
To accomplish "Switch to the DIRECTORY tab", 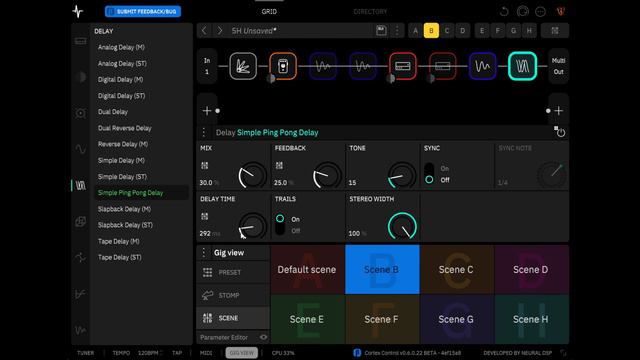I will pyautogui.click(x=370, y=11).
